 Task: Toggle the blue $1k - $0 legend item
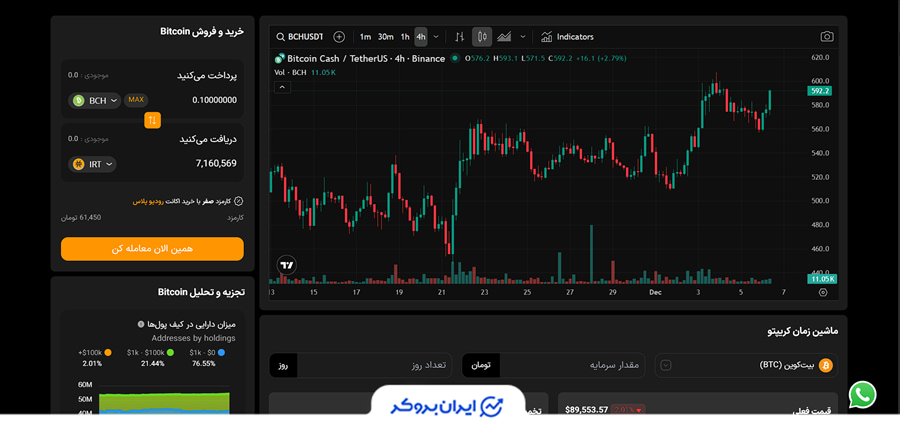(207, 352)
